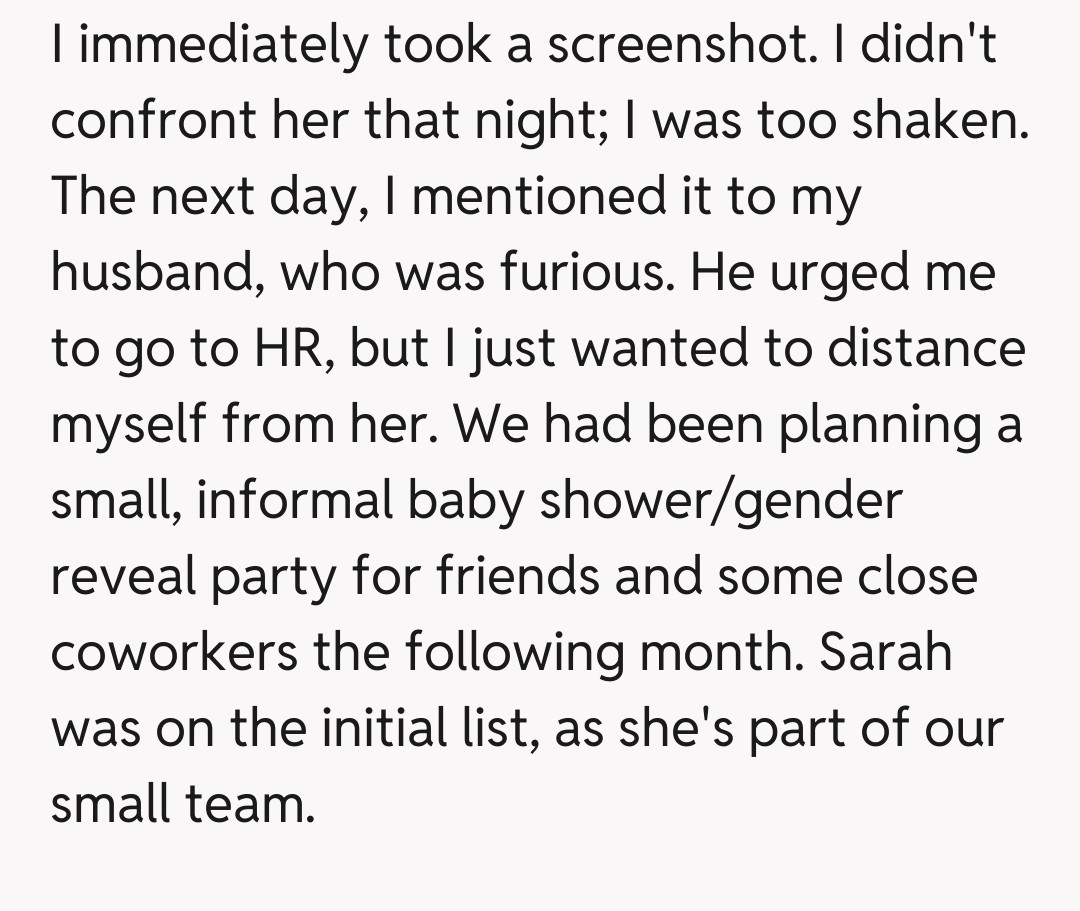Tap the phrase "shower/gender" in the text
Viewport: 1080px width, 911px height.
click(x=718, y=501)
